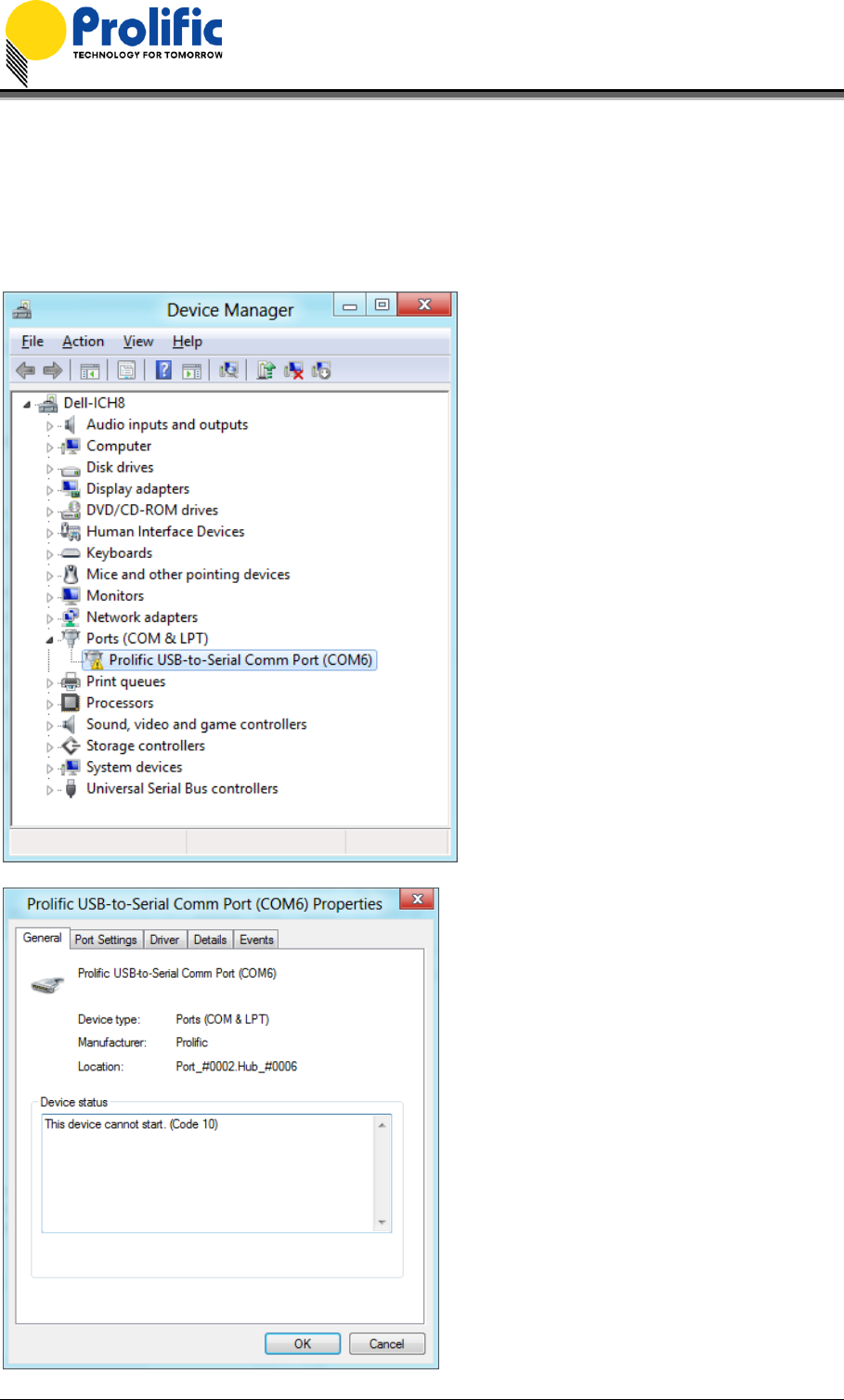844x1400 pixels.
Task: Close the COM6 Properties dialog
Action: pyautogui.click(x=418, y=900)
